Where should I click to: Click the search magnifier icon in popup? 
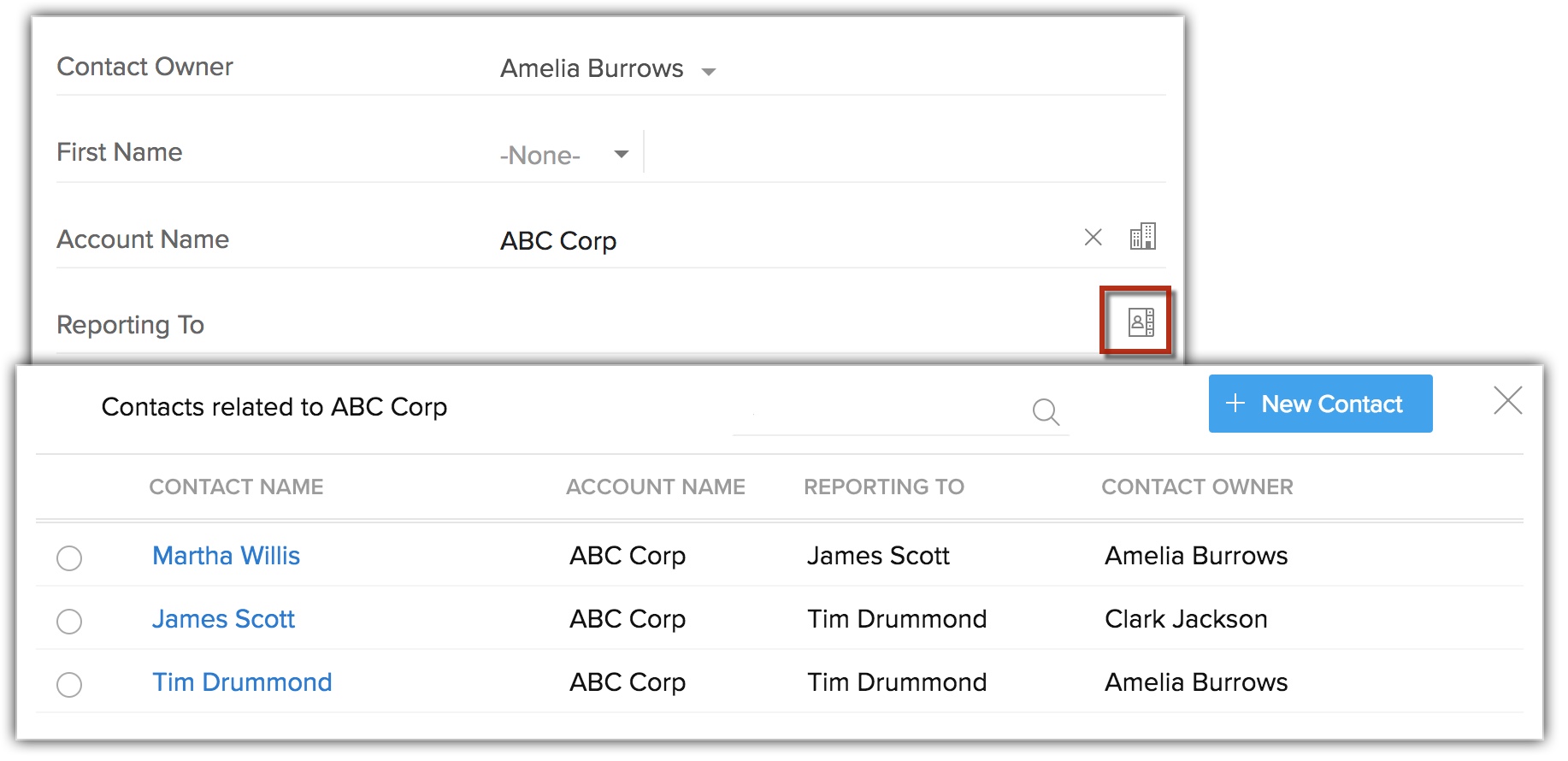coord(1045,412)
